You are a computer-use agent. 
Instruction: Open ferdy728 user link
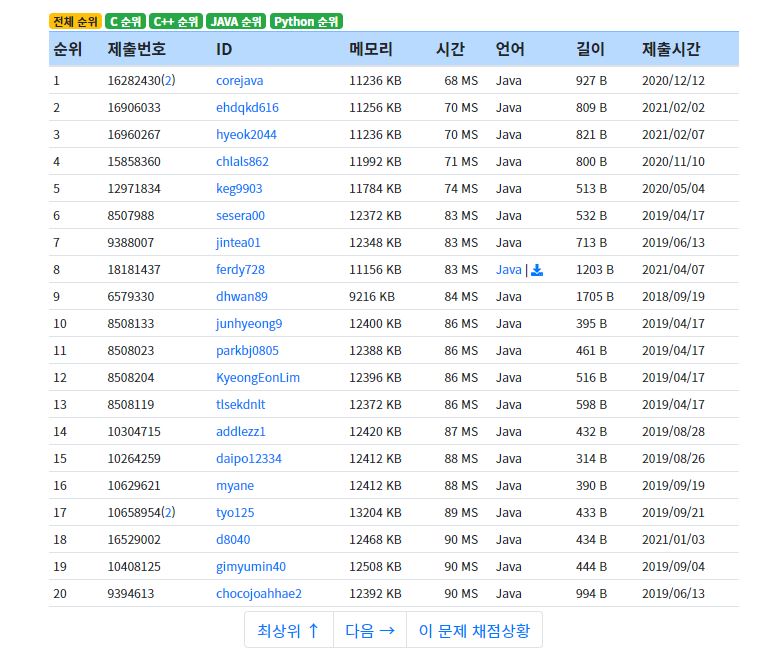point(241,270)
